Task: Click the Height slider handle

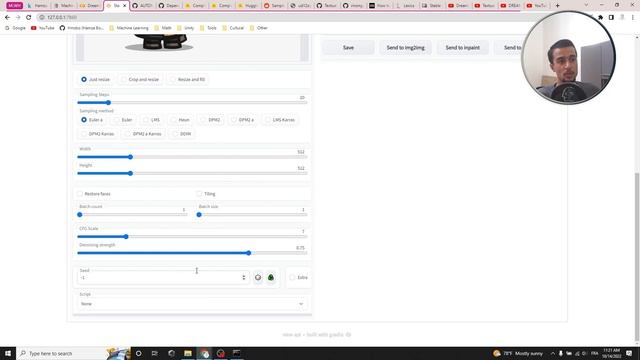Action: [x=130, y=173]
